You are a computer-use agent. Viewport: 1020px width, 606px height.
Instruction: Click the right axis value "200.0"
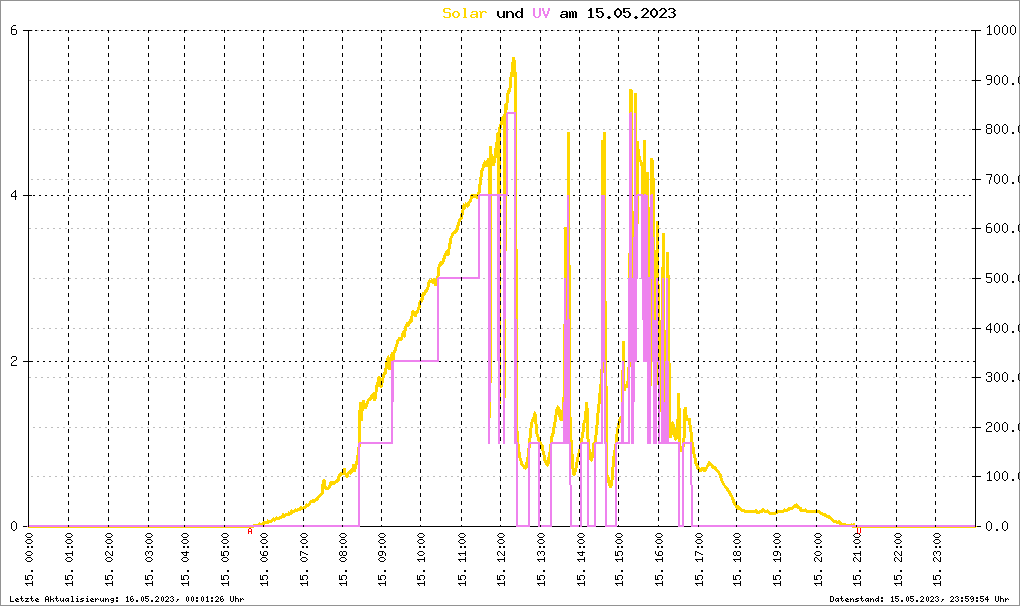pos(1001,427)
